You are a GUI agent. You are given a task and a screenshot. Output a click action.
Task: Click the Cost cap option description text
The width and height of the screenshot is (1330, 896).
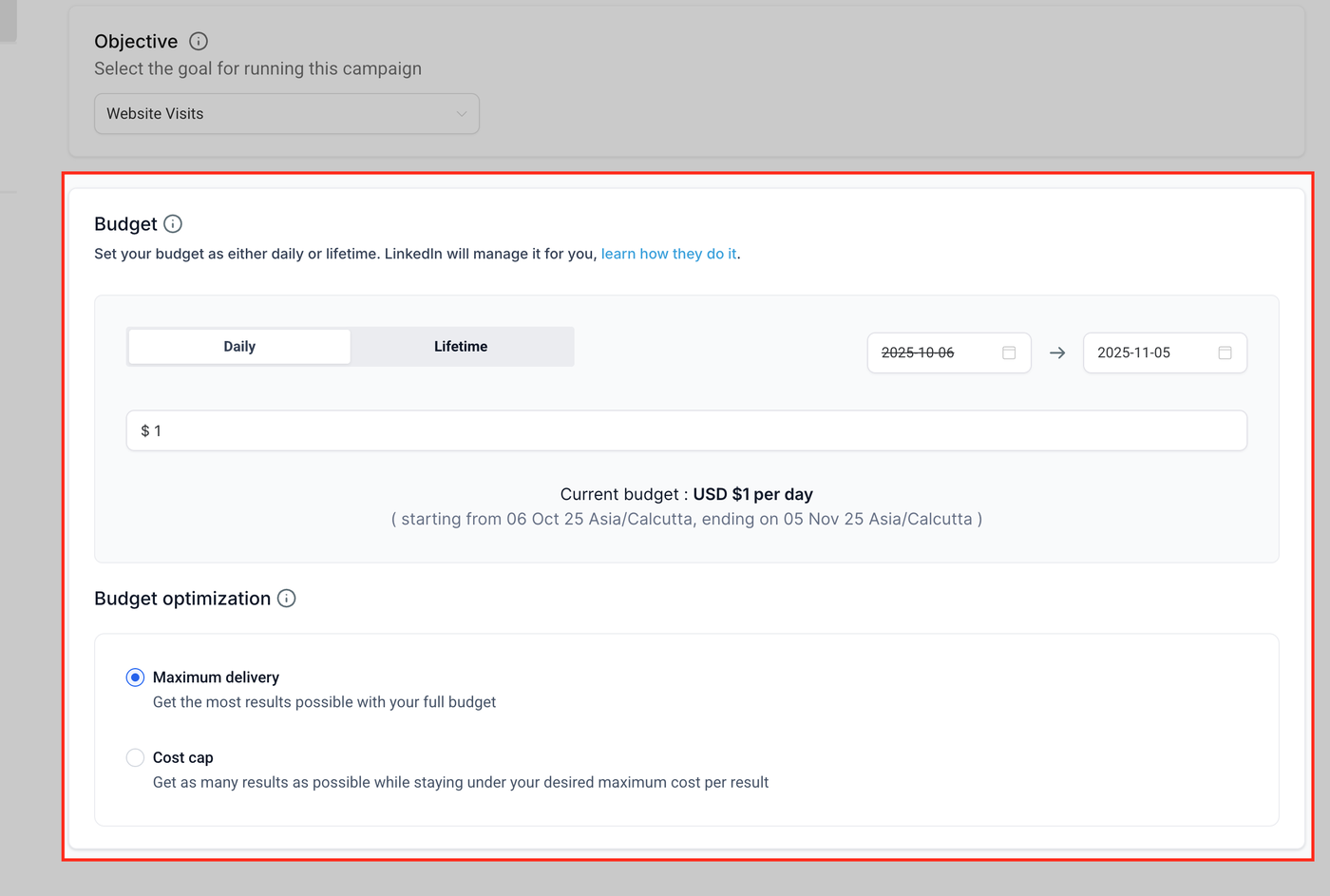pyautogui.click(x=461, y=783)
